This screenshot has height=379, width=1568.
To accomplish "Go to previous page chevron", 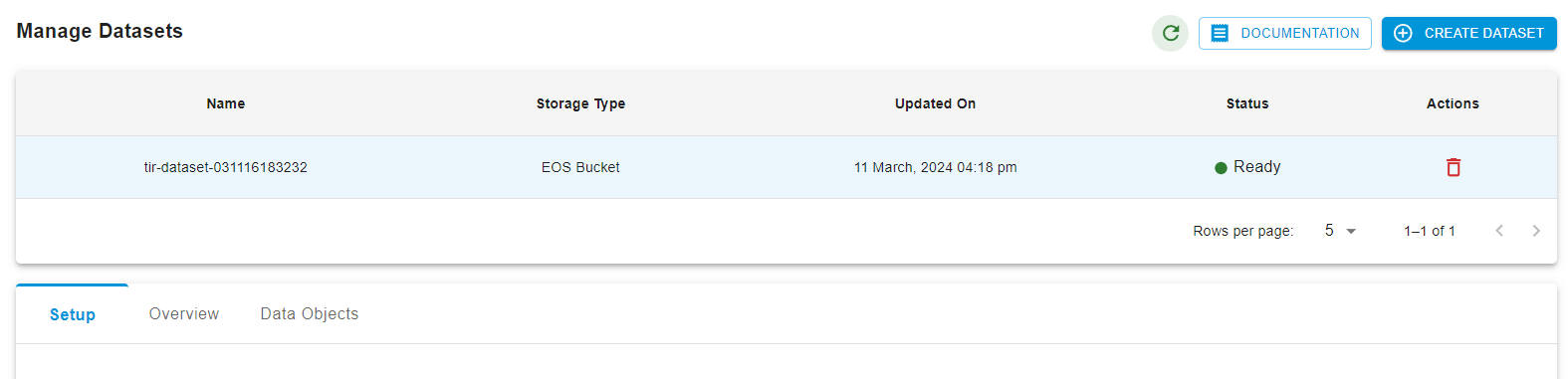I will (1499, 231).
